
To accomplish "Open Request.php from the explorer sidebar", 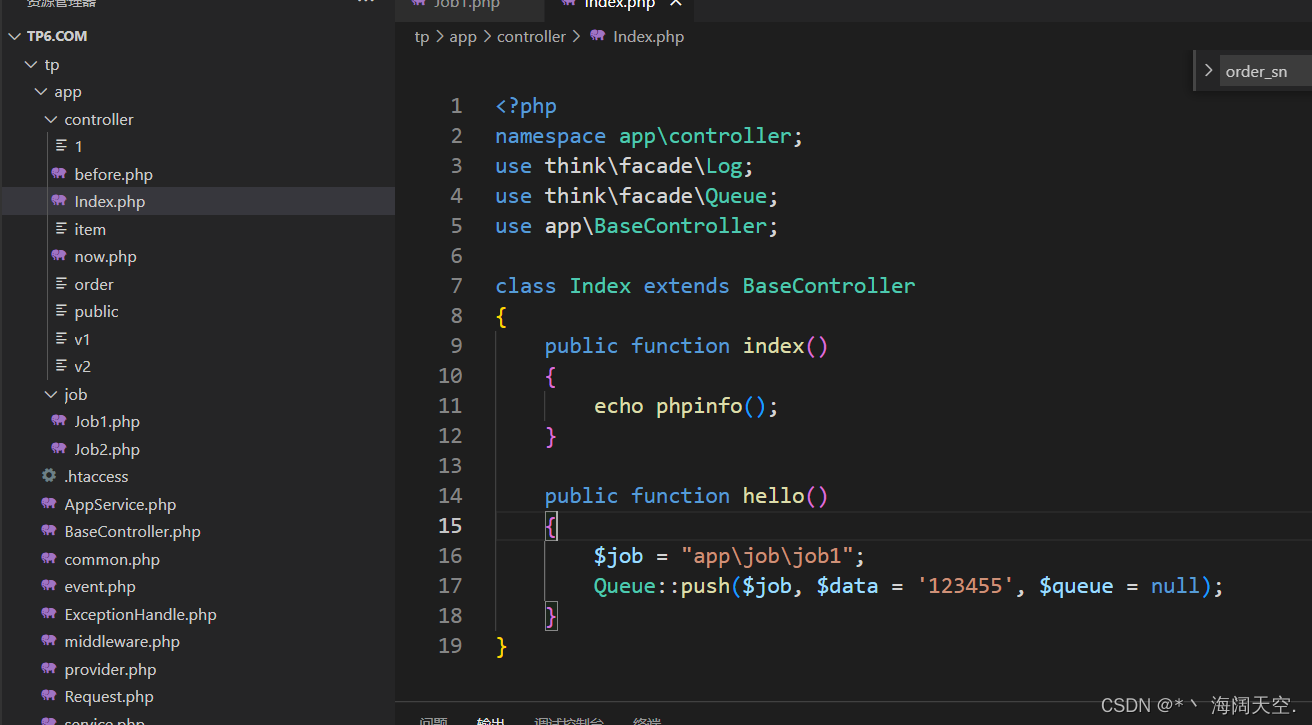I will click(110, 696).
